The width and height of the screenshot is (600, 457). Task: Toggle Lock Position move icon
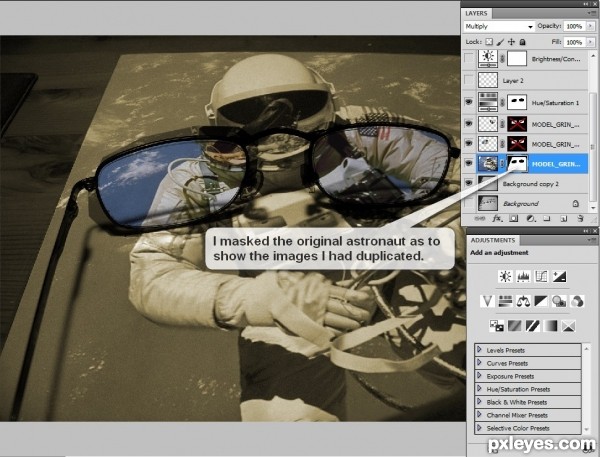(x=511, y=42)
